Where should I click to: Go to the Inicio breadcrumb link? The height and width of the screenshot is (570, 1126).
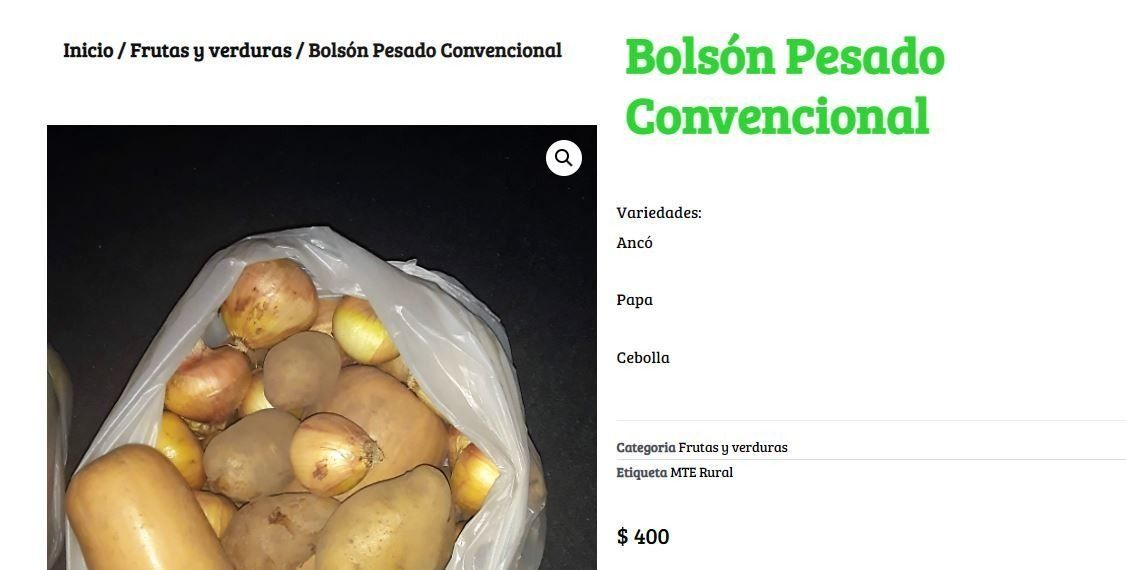click(x=88, y=50)
